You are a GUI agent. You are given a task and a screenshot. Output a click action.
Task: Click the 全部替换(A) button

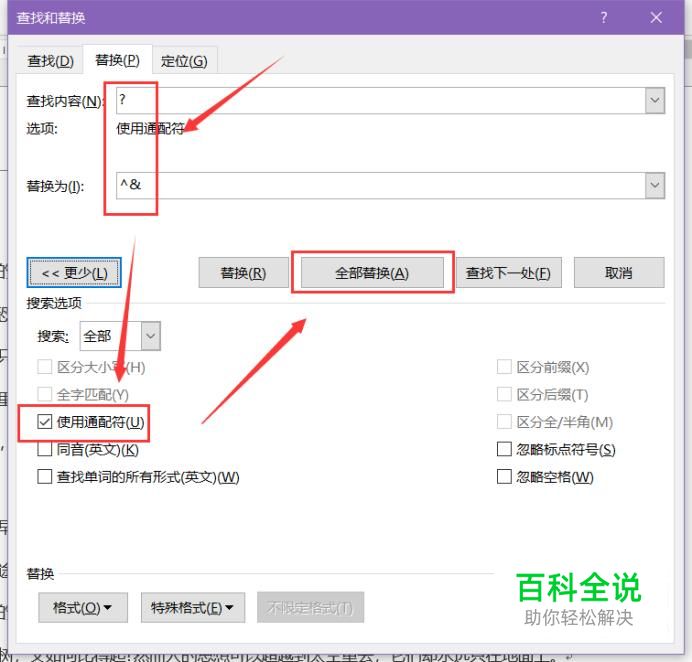pyautogui.click(x=372, y=273)
